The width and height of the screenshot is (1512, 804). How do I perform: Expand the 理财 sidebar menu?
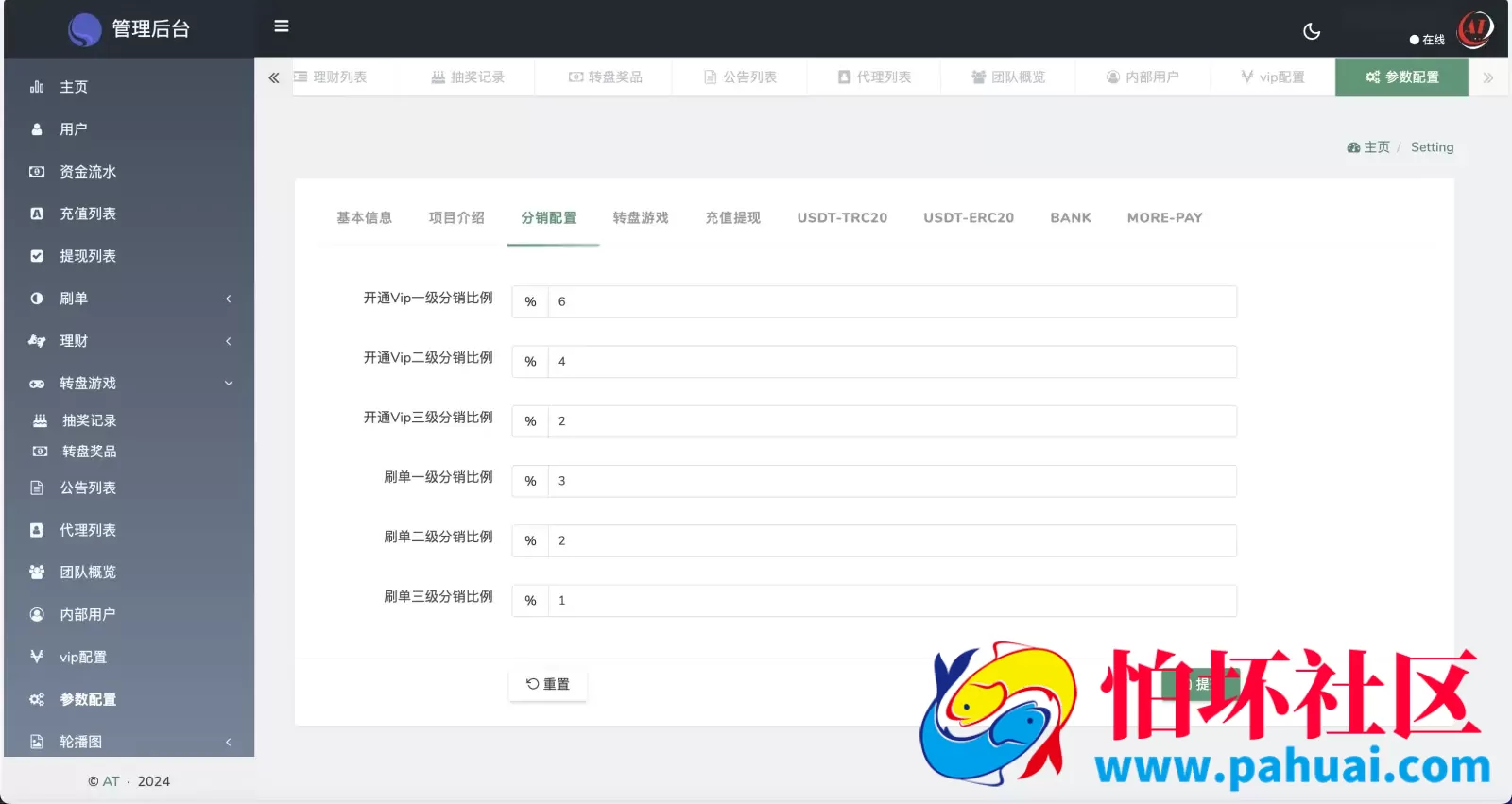pos(129,341)
